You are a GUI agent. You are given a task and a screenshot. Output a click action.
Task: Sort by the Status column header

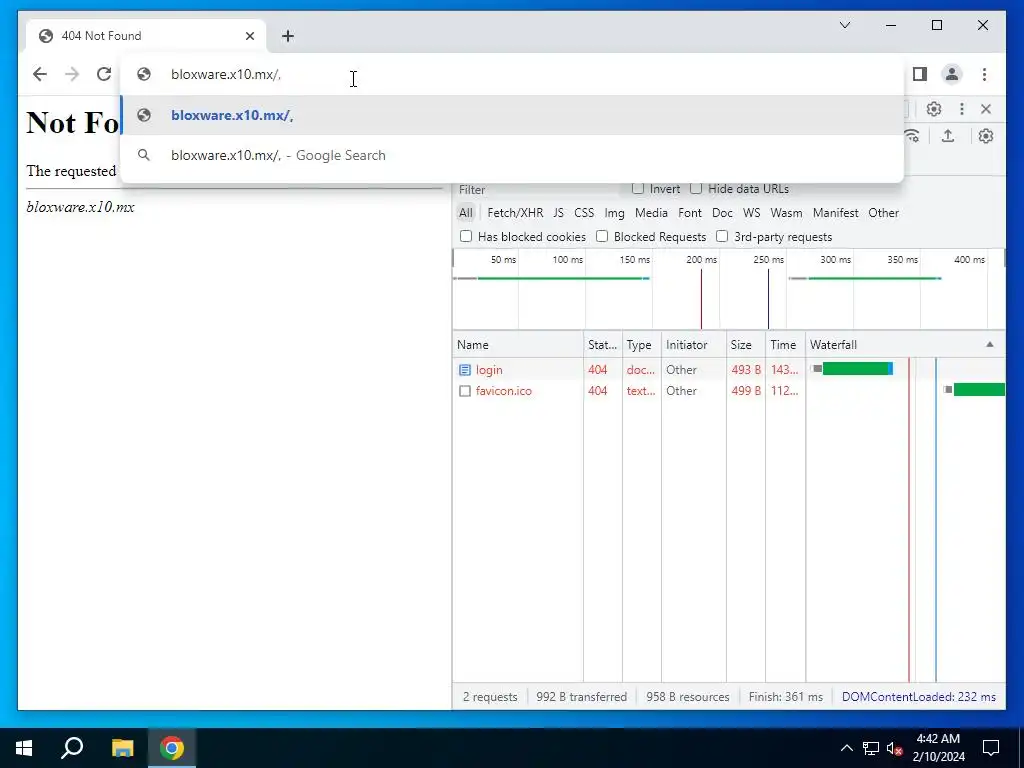[603, 345]
